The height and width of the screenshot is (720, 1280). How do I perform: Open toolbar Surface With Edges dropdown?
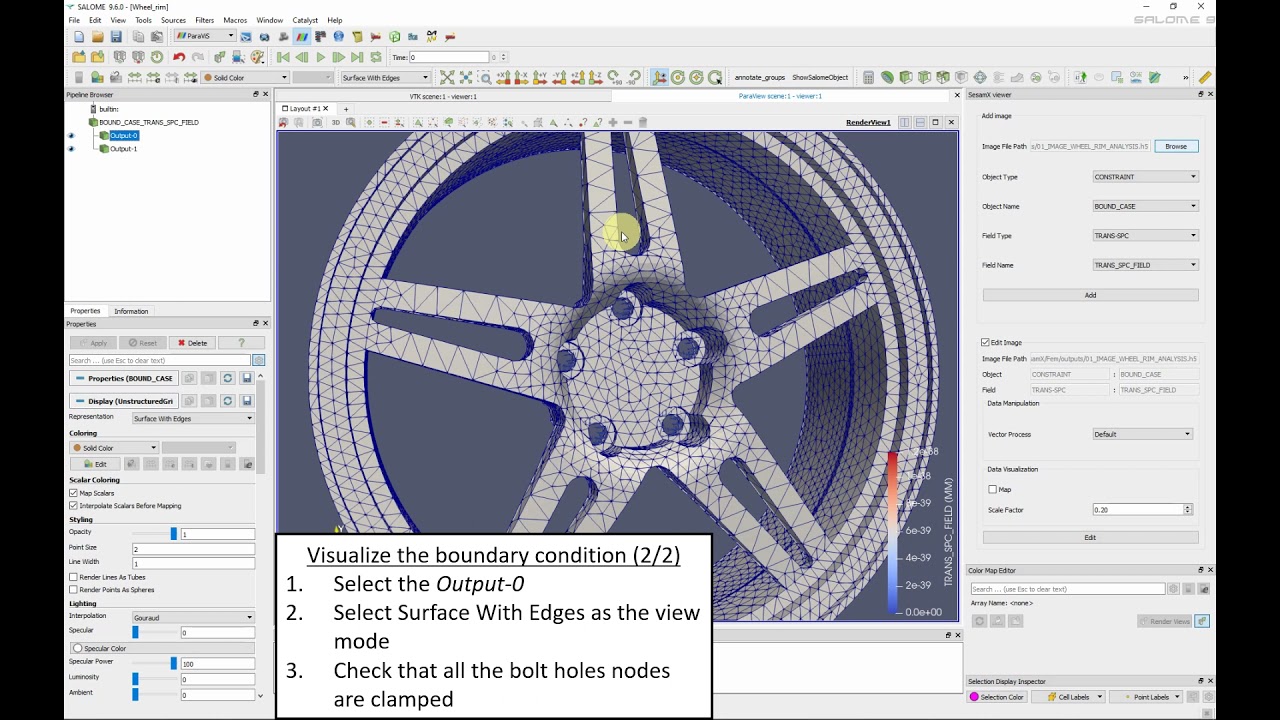pyautogui.click(x=385, y=77)
